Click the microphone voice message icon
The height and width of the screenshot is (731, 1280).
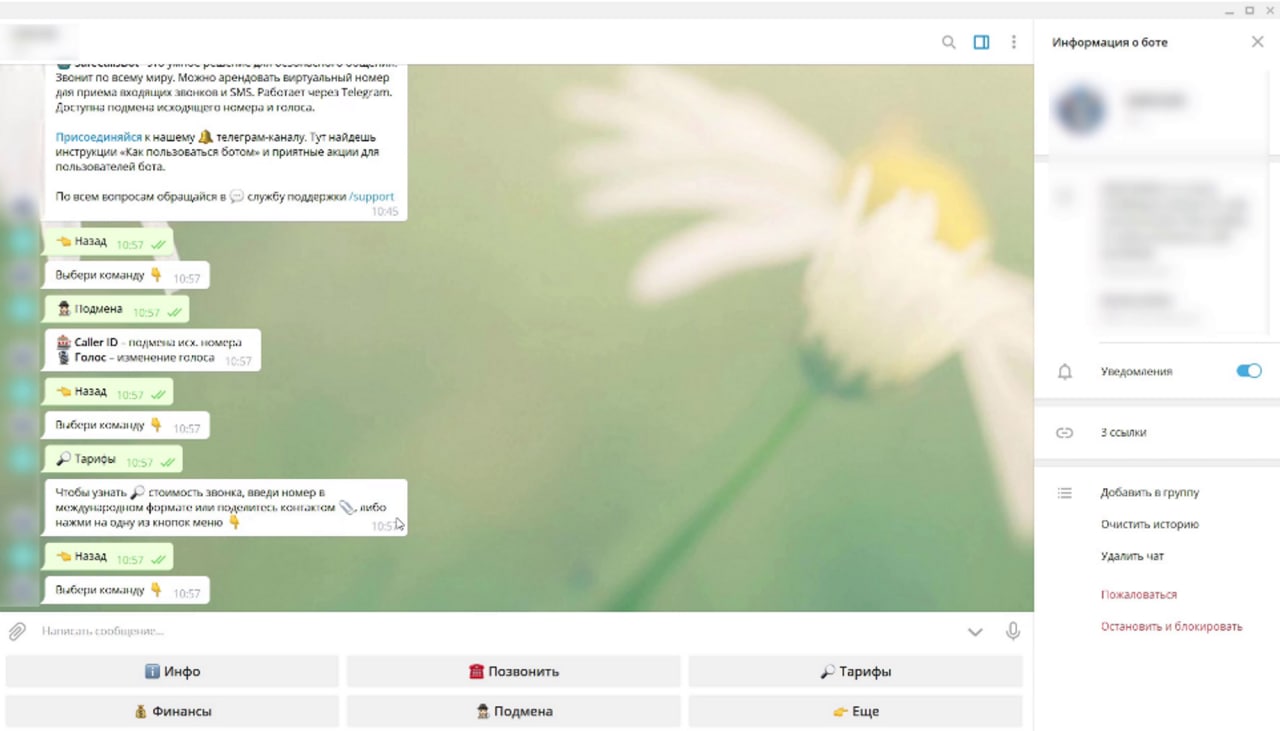click(1013, 631)
